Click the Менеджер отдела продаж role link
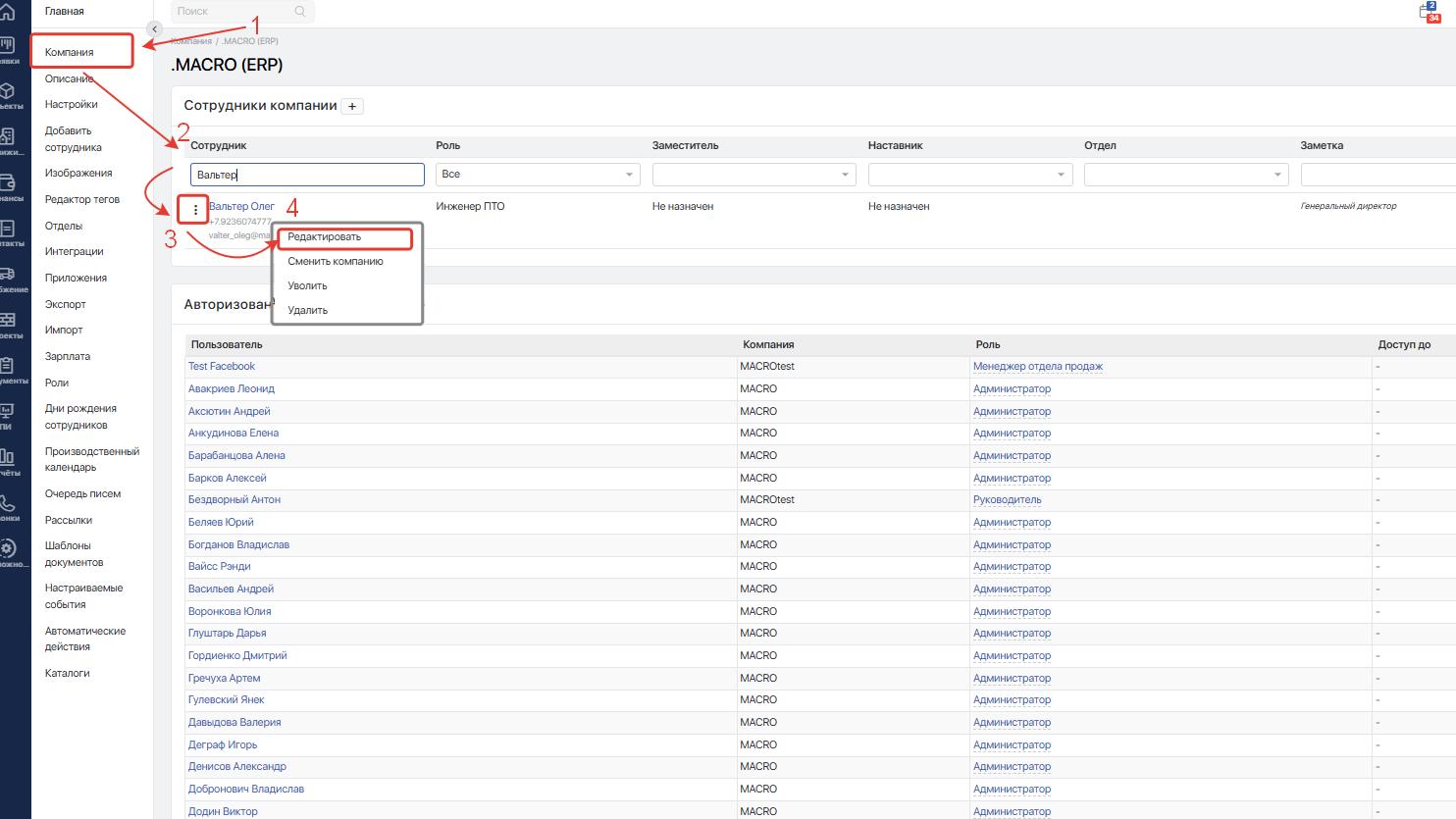The height and width of the screenshot is (819, 1456). [1037, 367]
